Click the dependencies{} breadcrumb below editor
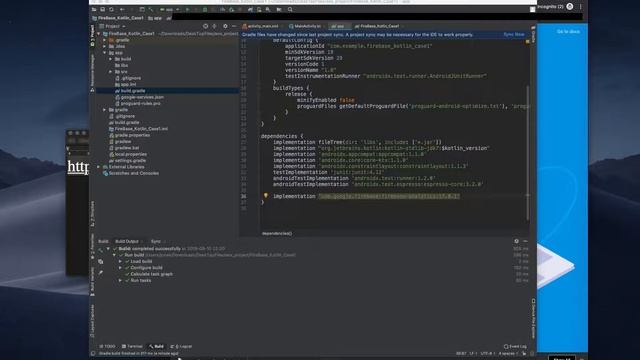Image resolution: width=640 pixels, height=360 pixels. click(277, 233)
